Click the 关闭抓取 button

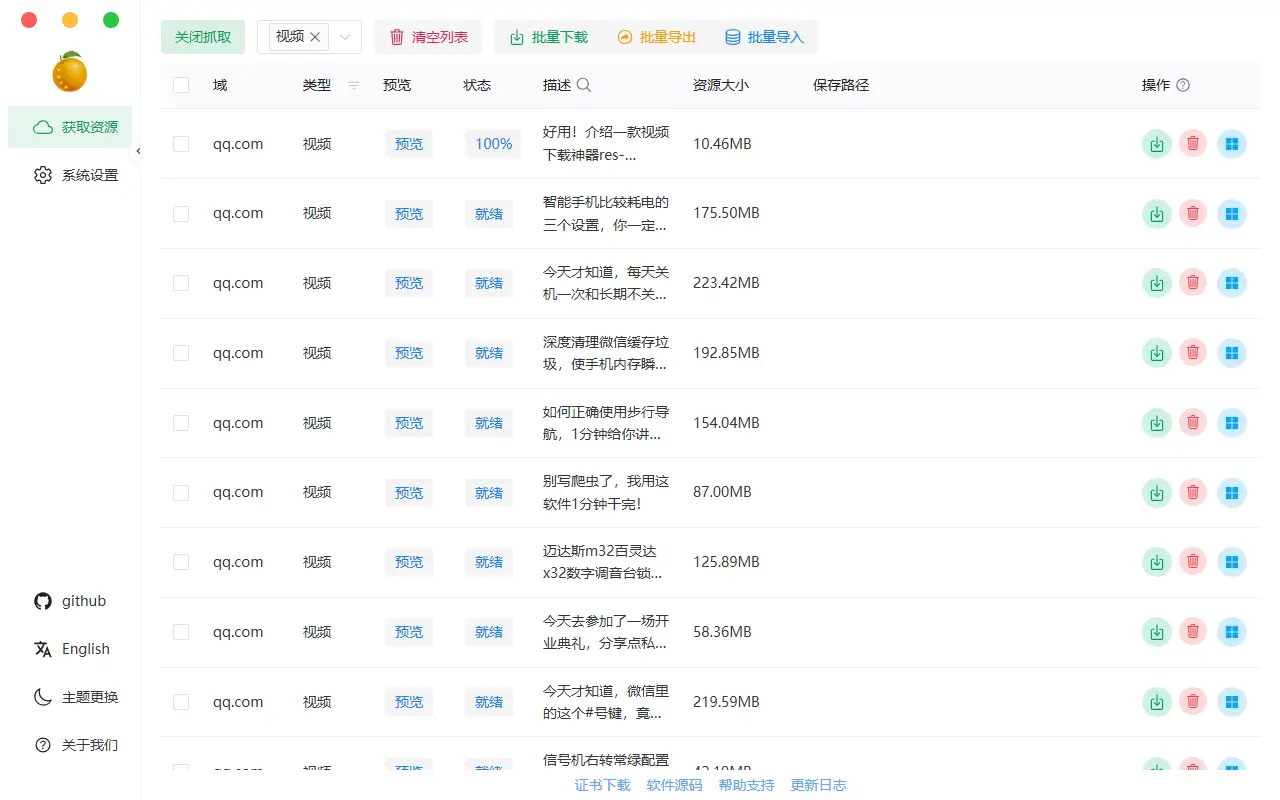click(203, 37)
